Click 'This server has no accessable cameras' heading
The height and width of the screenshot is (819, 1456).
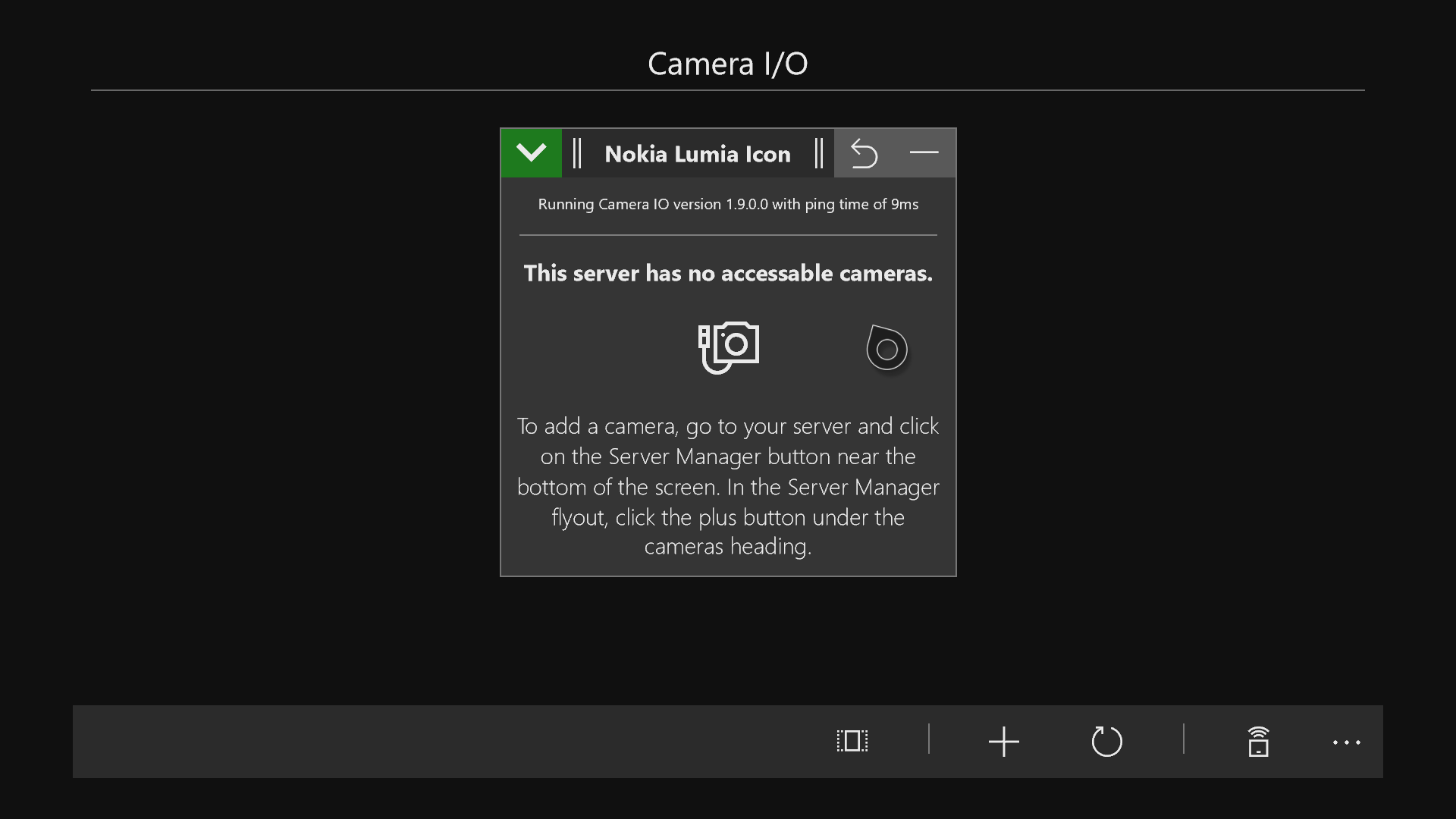click(x=728, y=273)
